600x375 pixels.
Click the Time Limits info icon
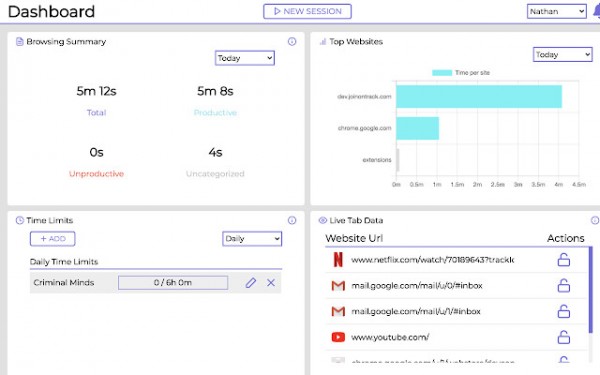[x=292, y=220]
